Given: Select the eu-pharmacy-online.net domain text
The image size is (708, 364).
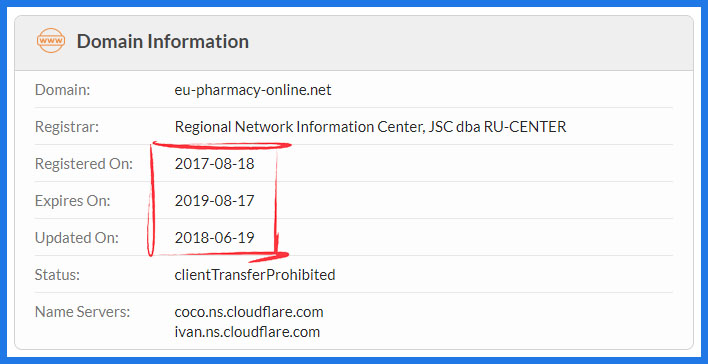Looking at the screenshot, I should [253, 90].
